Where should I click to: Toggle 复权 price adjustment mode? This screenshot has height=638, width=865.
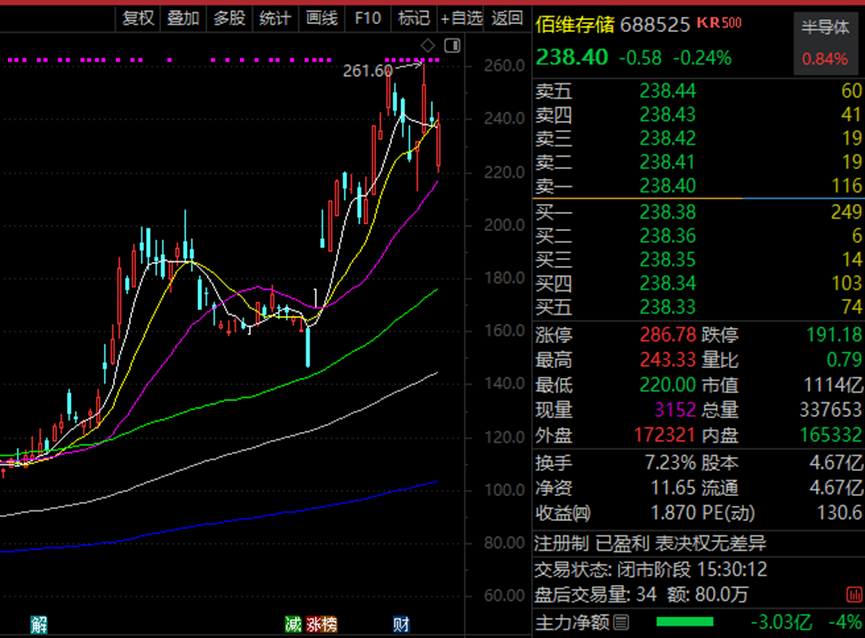click(x=137, y=17)
